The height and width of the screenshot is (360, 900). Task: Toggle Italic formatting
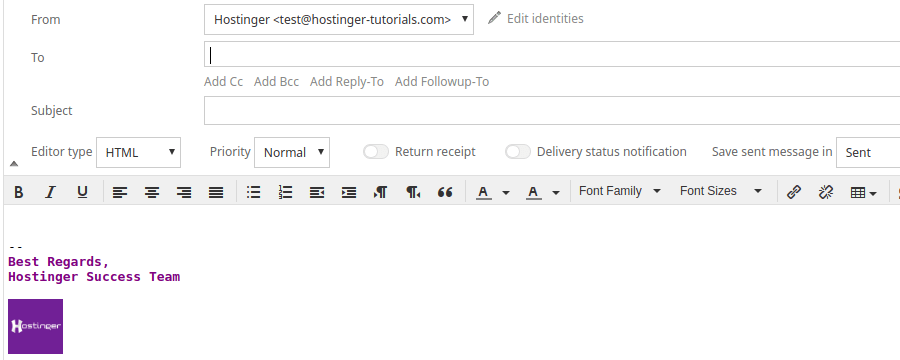[x=51, y=192]
